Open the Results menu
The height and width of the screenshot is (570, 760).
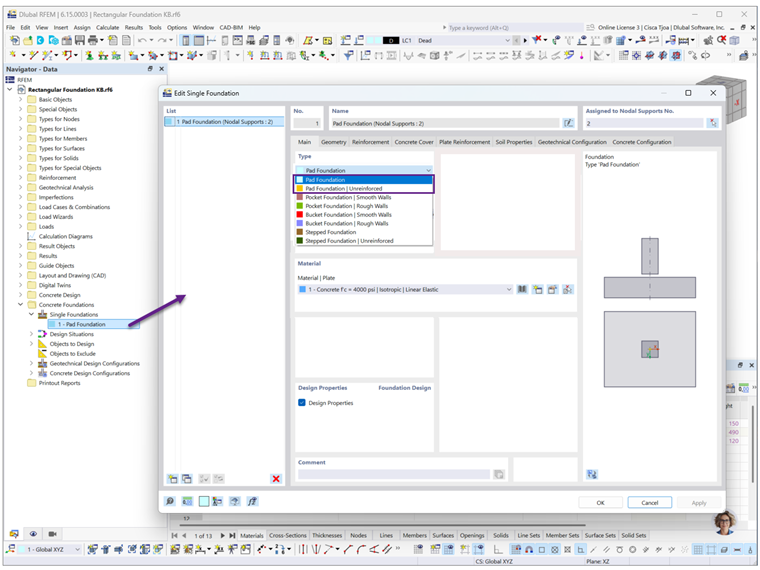pos(134,28)
